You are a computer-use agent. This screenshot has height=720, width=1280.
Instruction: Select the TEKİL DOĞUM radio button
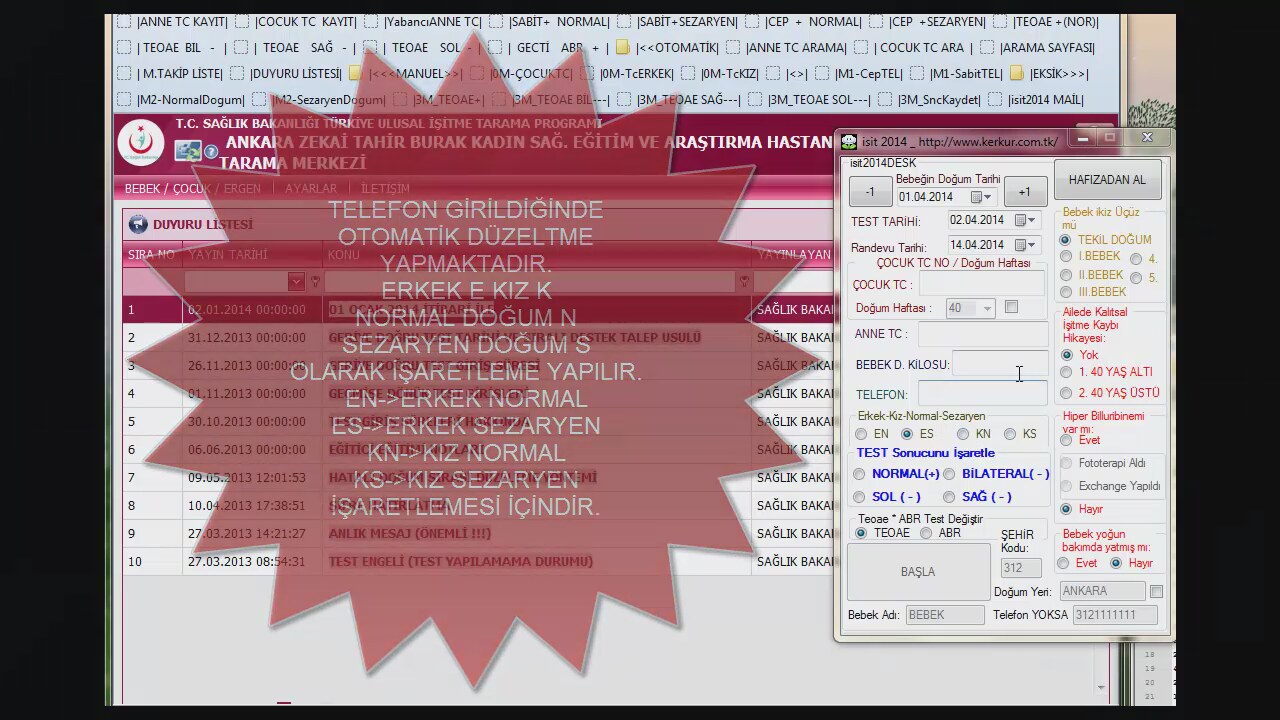1065,240
